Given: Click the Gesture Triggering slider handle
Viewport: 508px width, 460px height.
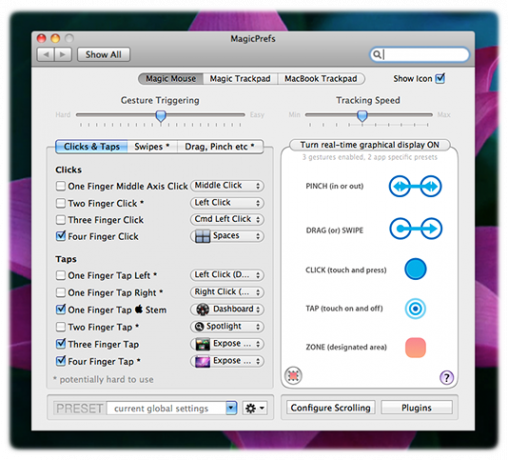Looking at the screenshot, I should pyautogui.click(x=161, y=116).
